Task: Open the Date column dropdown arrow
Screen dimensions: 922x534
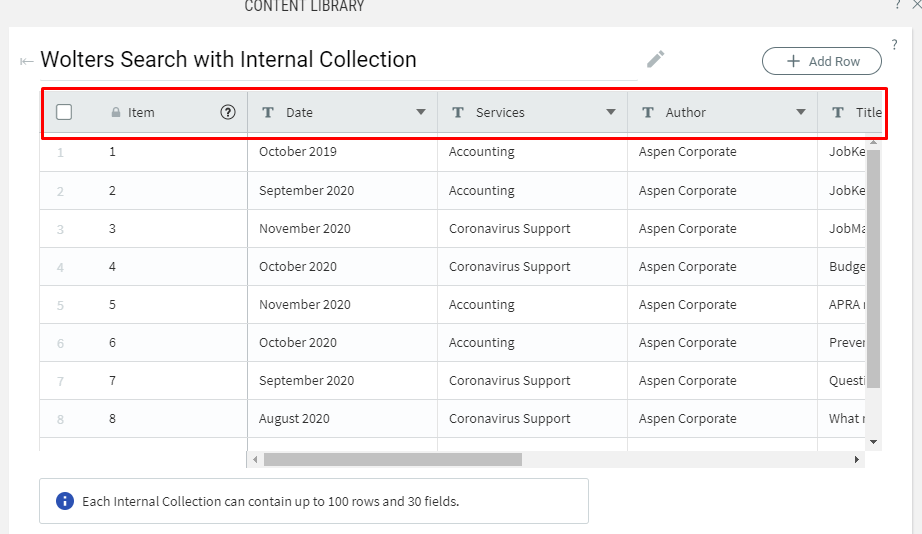Action: click(x=421, y=112)
